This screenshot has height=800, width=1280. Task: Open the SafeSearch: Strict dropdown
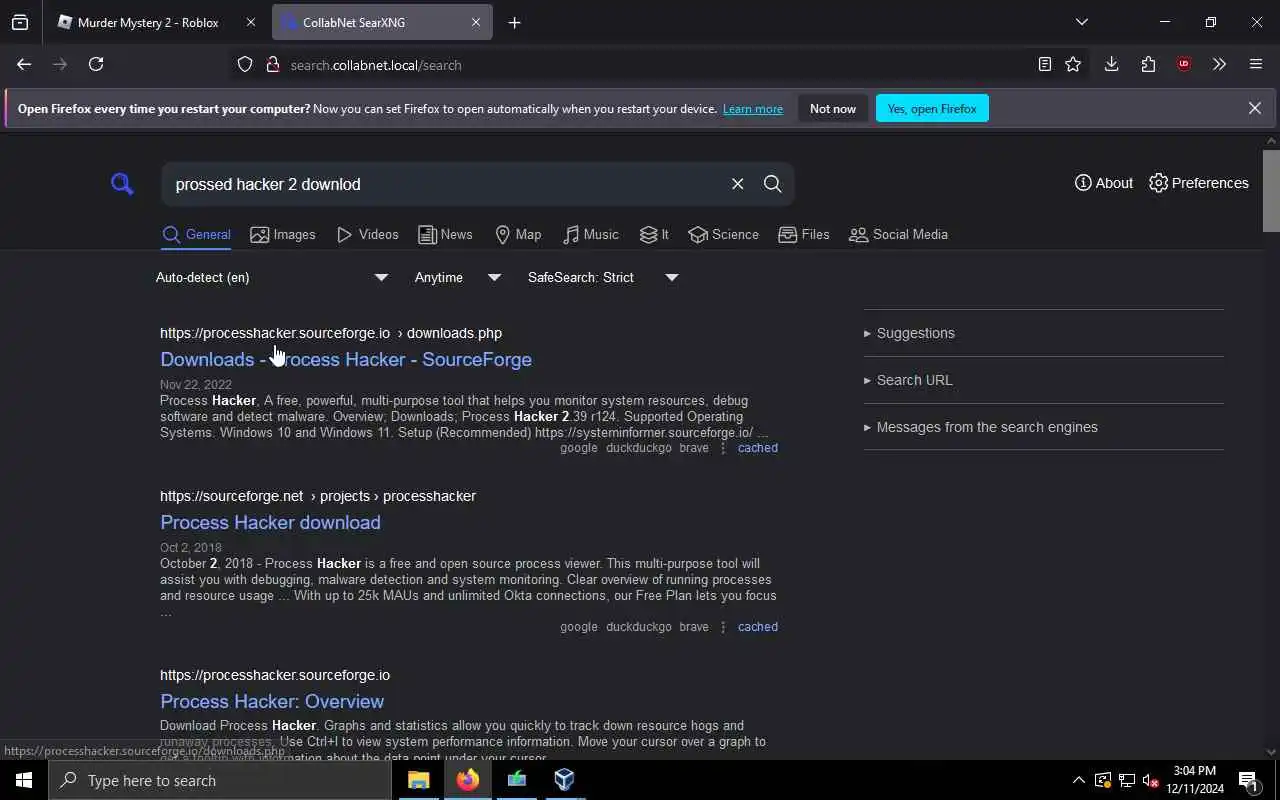coord(602,277)
